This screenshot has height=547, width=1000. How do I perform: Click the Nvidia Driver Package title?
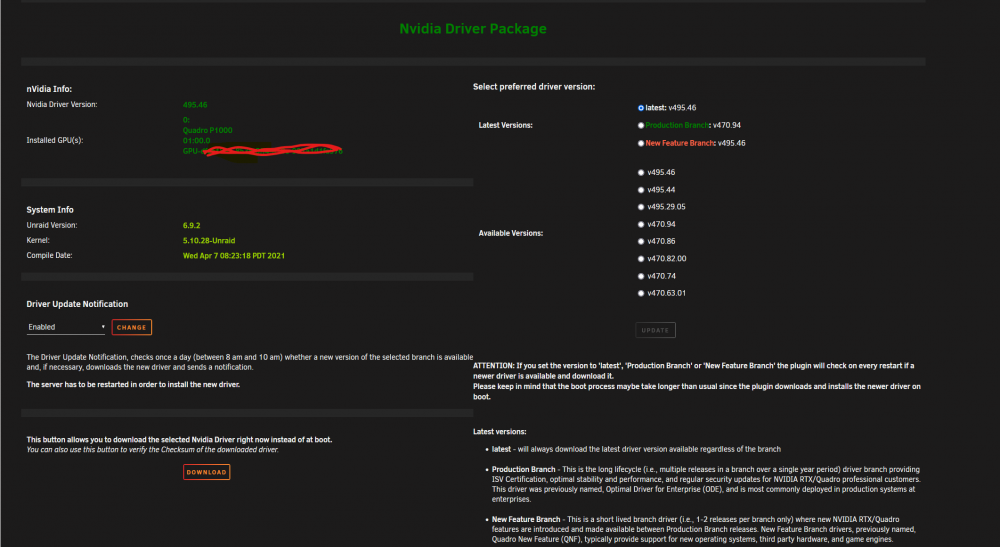tap(473, 29)
